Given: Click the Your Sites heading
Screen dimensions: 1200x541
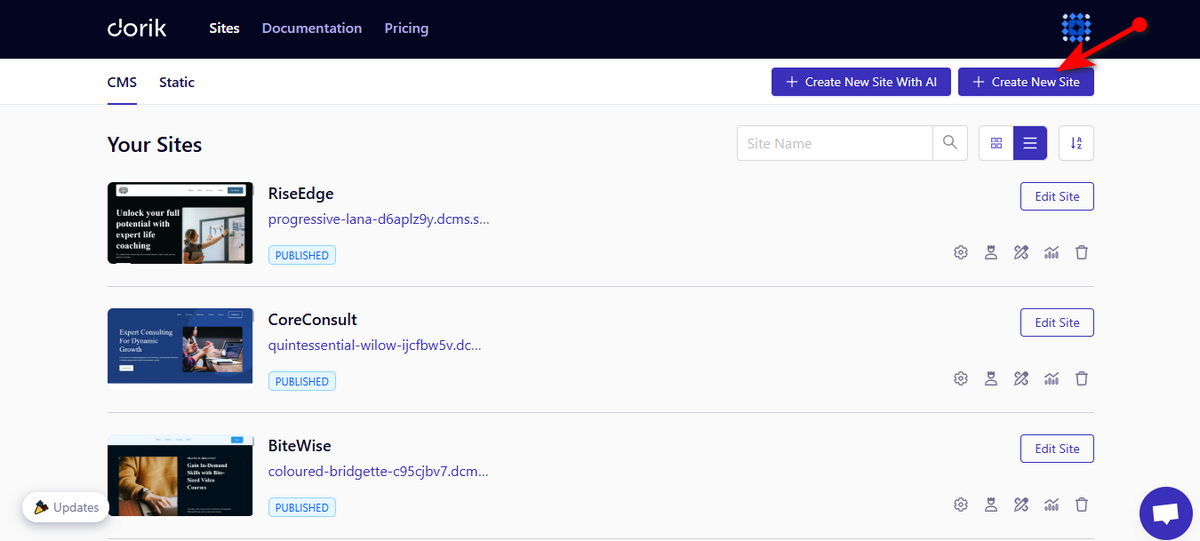Looking at the screenshot, I should tap(155, 144).
